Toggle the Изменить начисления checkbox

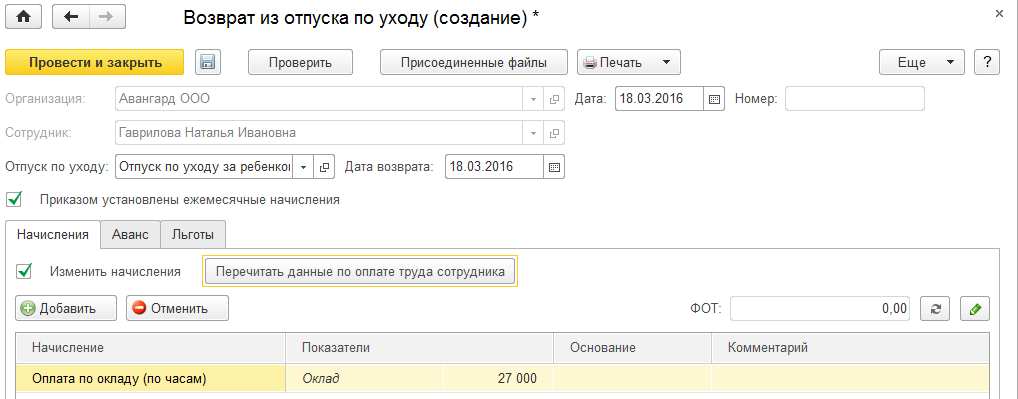[x=24, y=271]
